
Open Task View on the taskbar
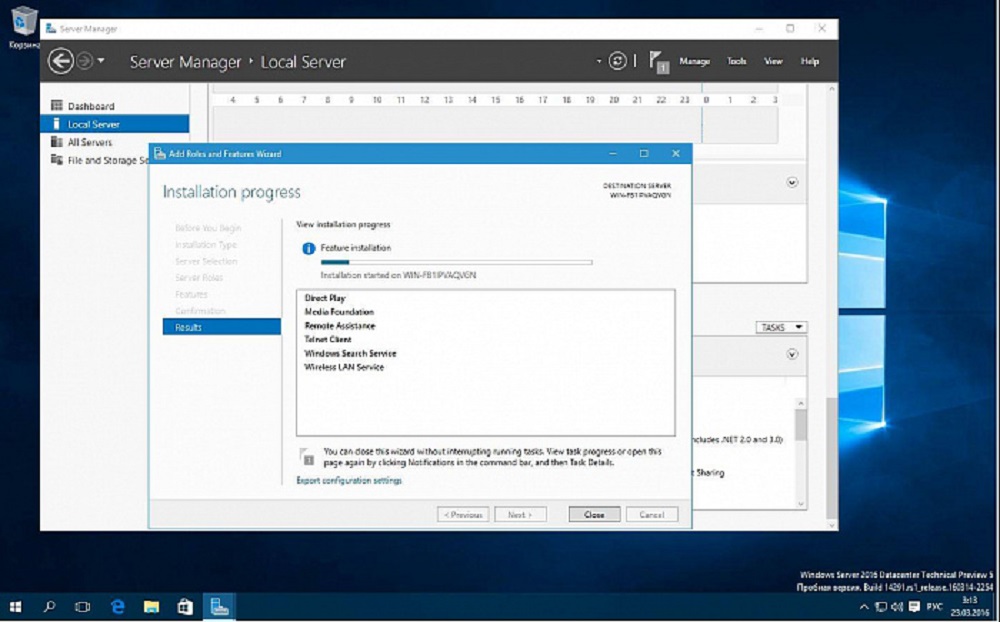(x=82, y=607)
